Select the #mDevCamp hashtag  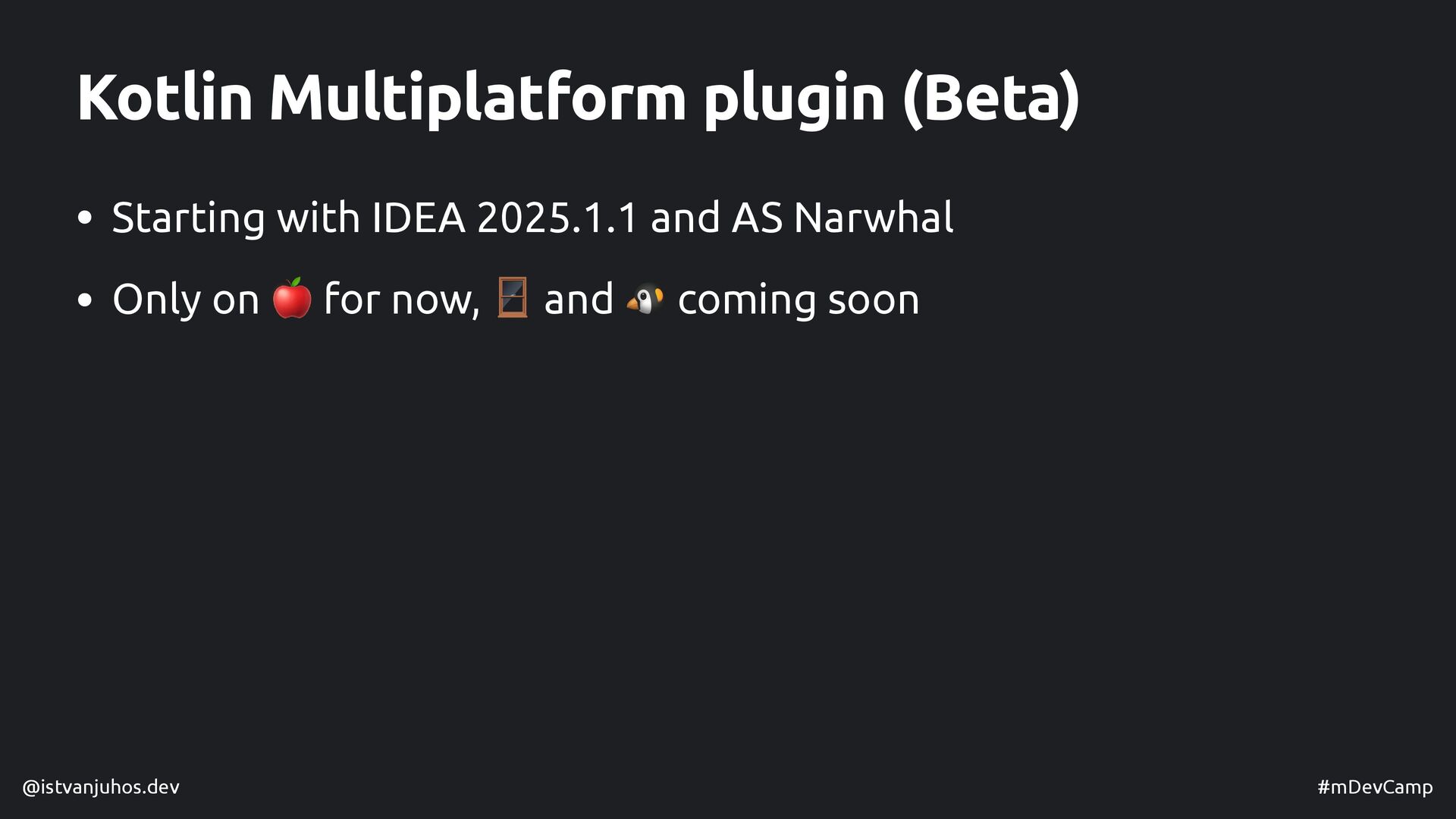(1375, 787)
